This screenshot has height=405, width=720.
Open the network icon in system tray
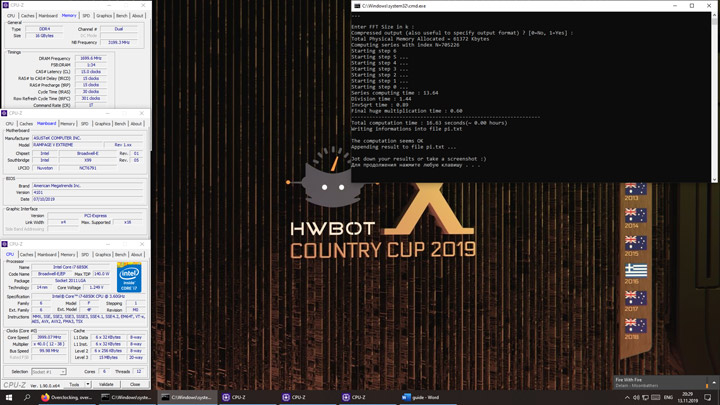pos(645,398)
